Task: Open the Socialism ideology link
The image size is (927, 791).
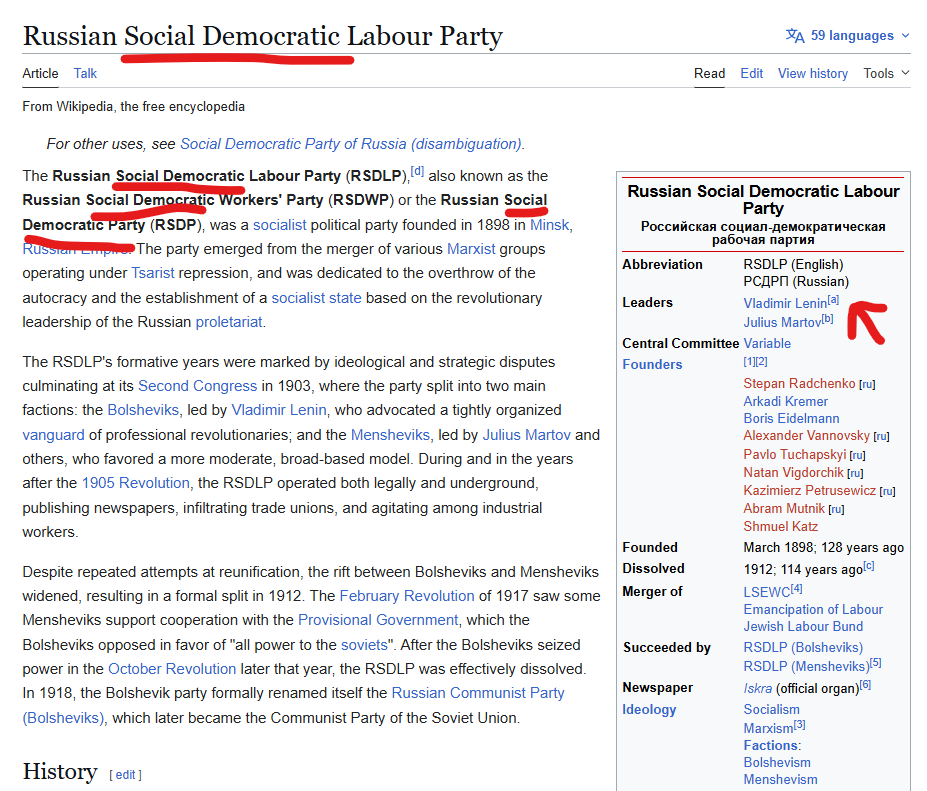Action: 771,709
